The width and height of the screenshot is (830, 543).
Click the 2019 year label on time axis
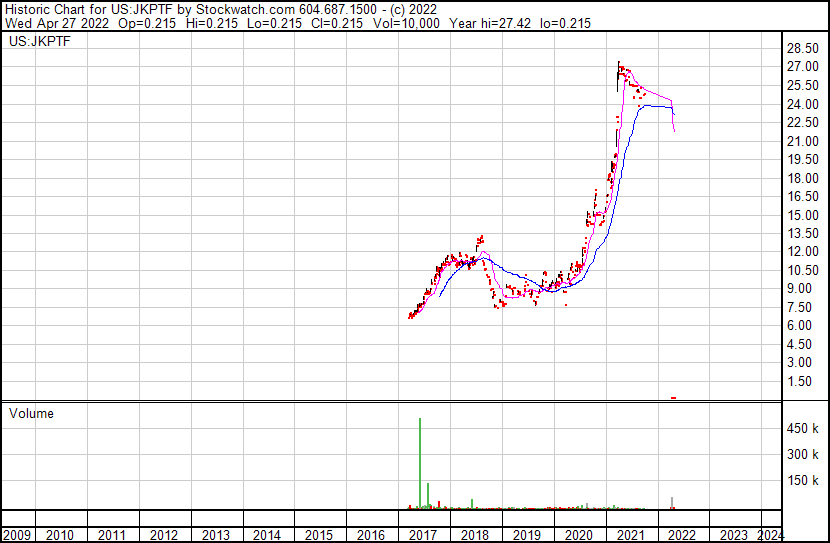pyautogui.click(x=526, y=535)
